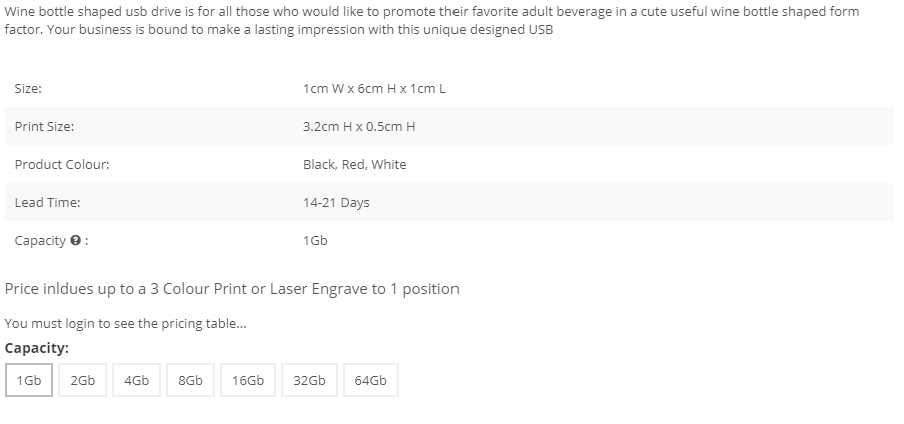Screen dimensions: 904x424
Task: Click the 14-21 Days lead time value
Action: click(336, 203)
